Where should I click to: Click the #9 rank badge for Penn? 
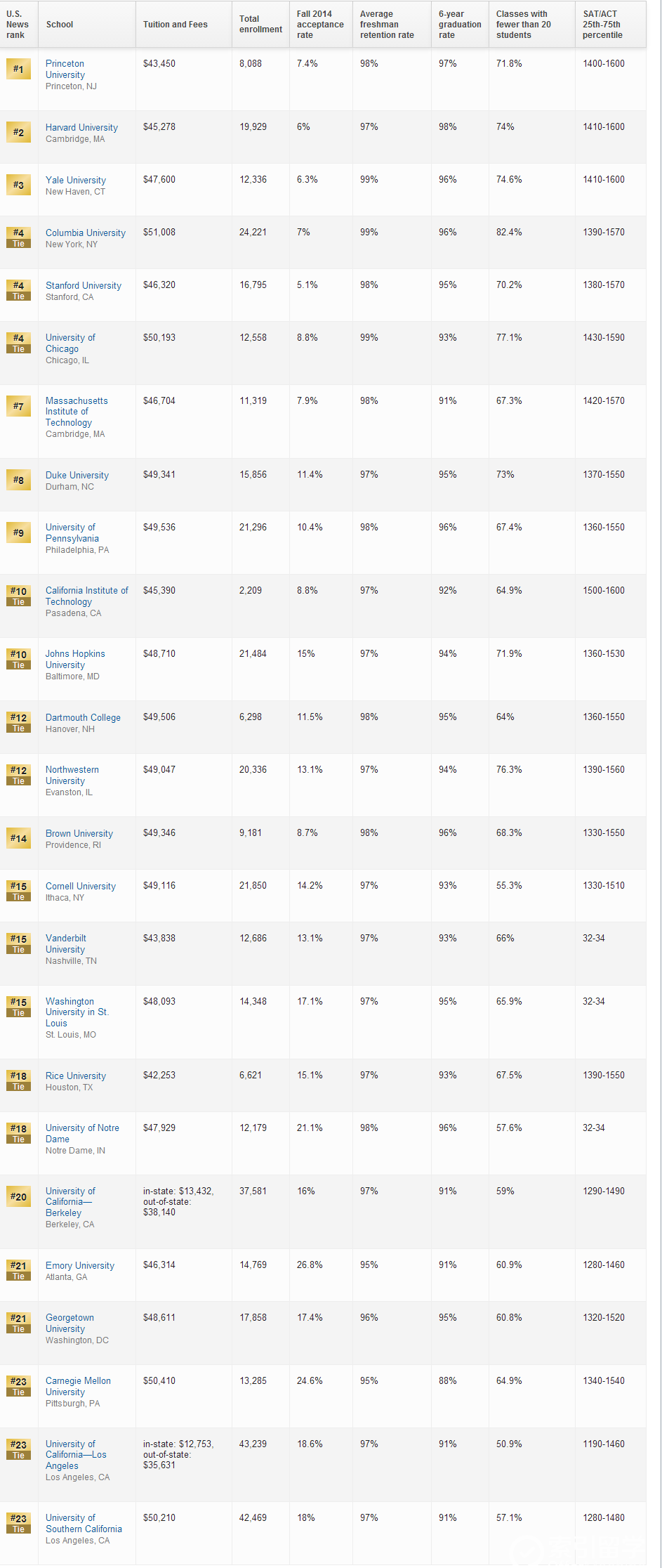[18, 533]
